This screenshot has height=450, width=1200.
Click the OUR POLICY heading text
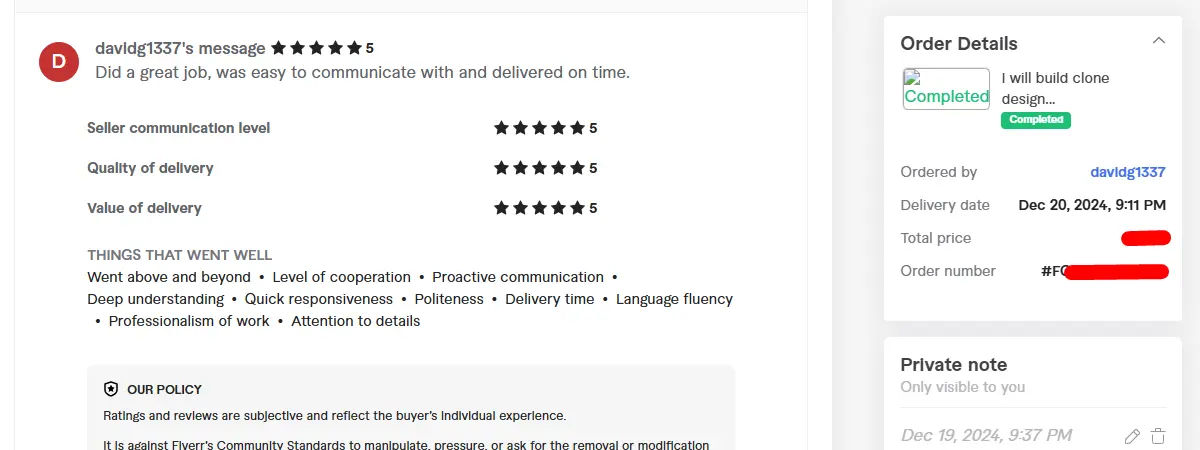point(164,389)
